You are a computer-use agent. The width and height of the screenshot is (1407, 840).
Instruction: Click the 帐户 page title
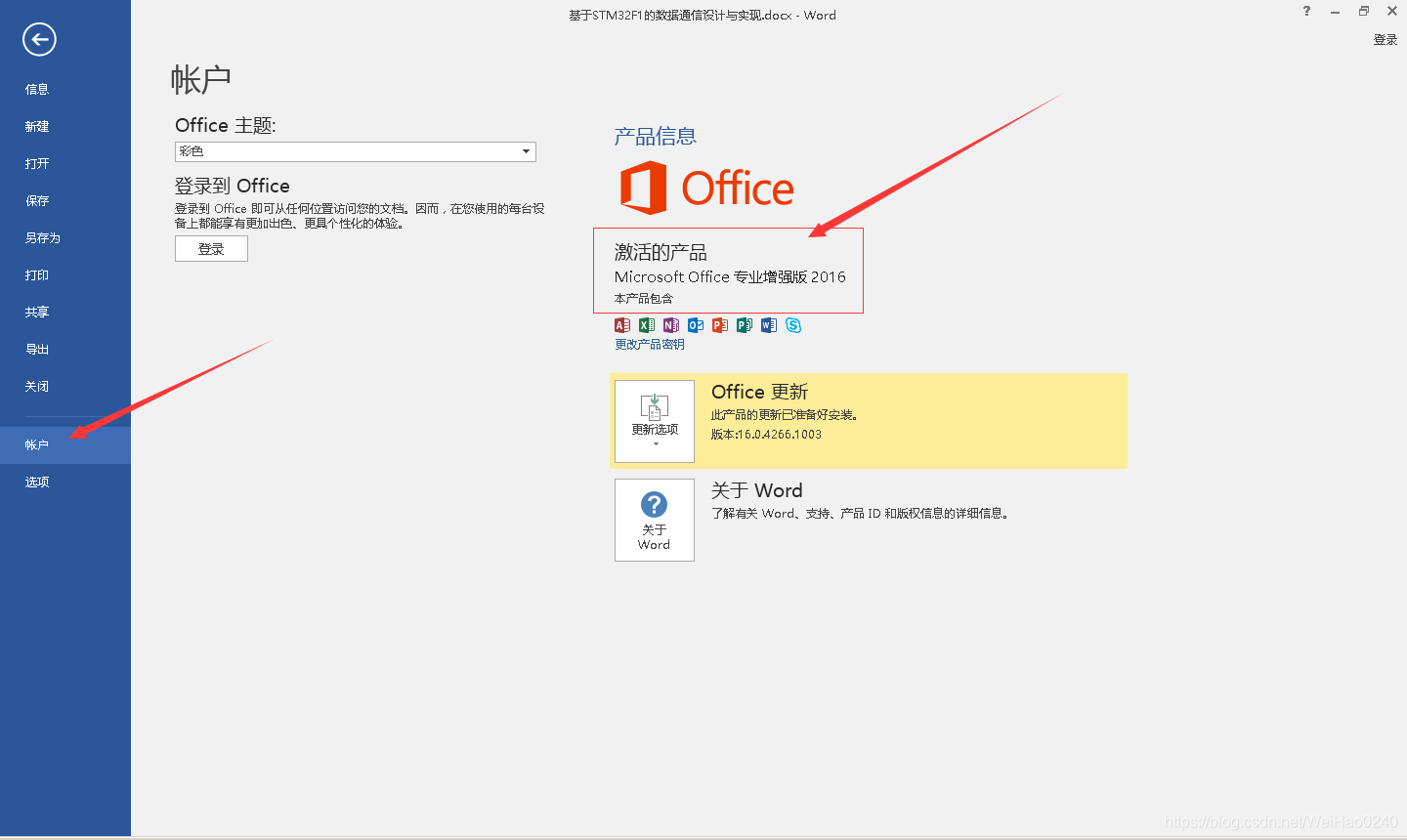[201, 79]
